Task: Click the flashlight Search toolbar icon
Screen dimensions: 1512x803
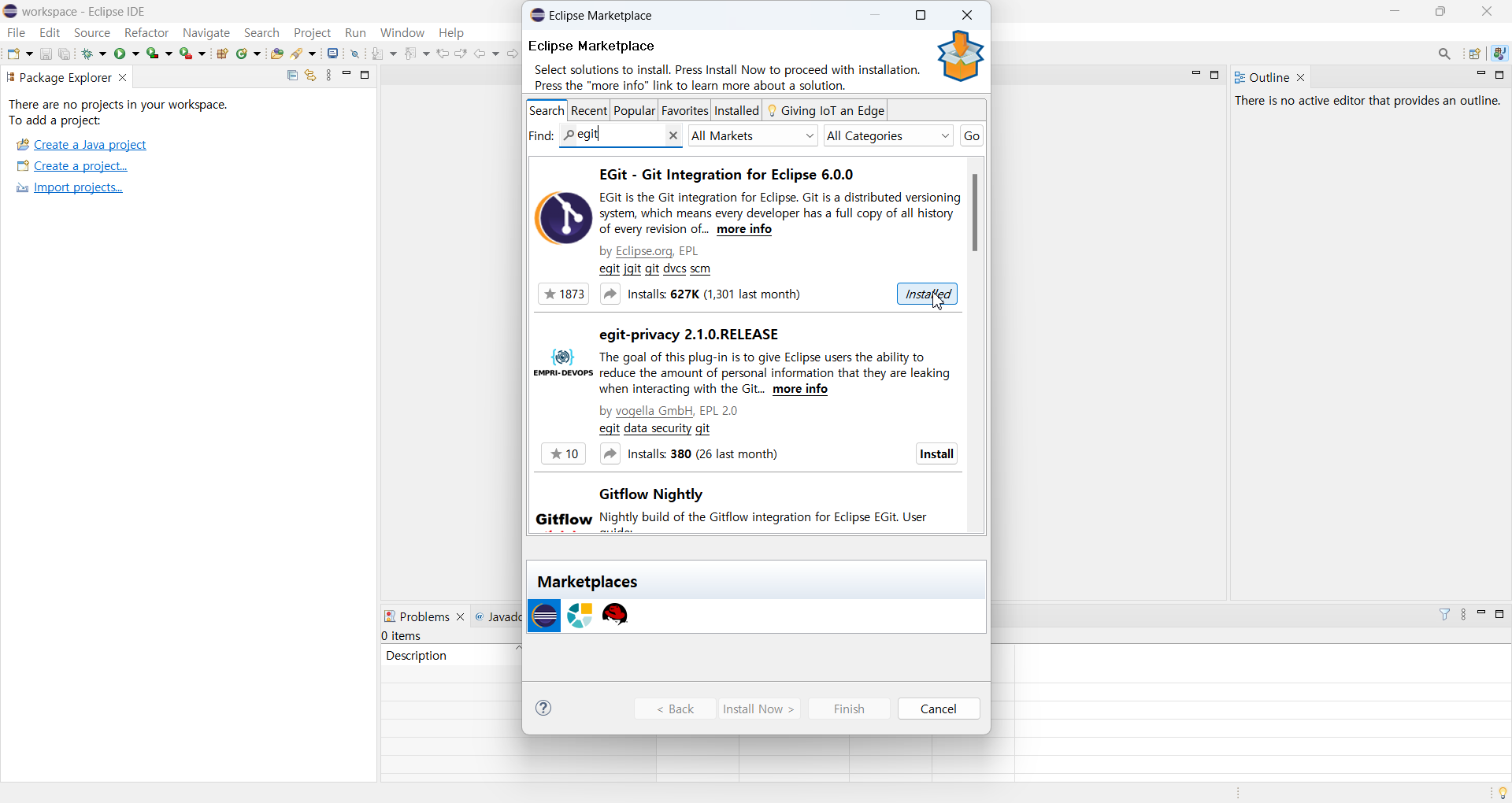Action: [298, 54]
